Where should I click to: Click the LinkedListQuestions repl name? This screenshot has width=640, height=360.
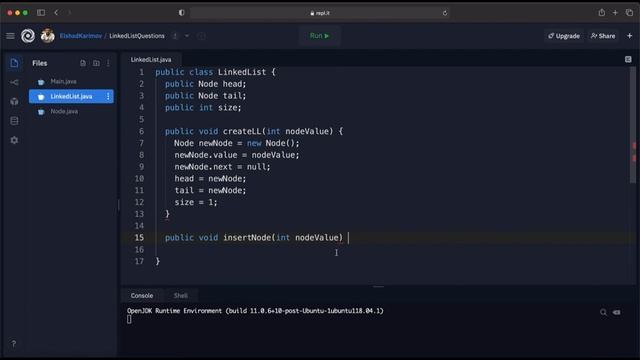137,36
